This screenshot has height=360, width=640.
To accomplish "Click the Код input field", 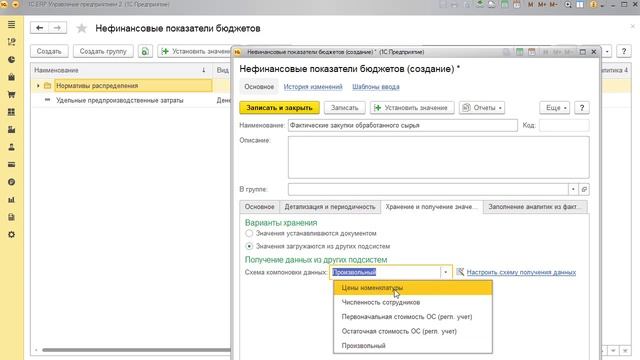I will [x=564, y=125].
